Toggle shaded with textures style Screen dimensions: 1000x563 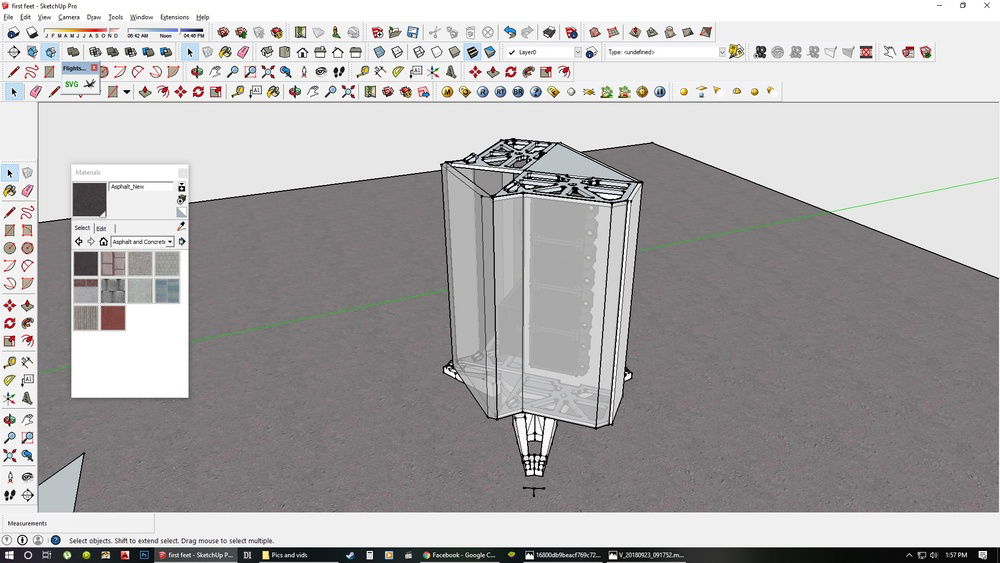click(x=473, y=52)
